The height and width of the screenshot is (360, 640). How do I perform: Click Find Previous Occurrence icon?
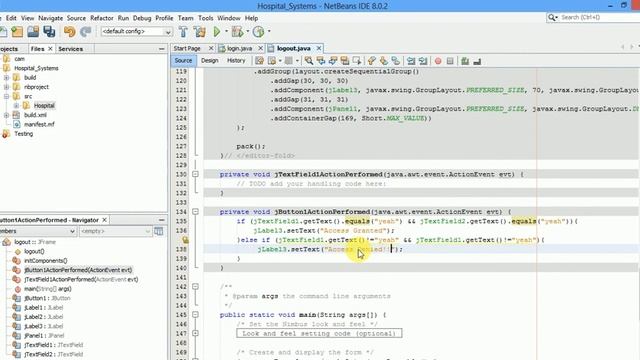[321, 61]
